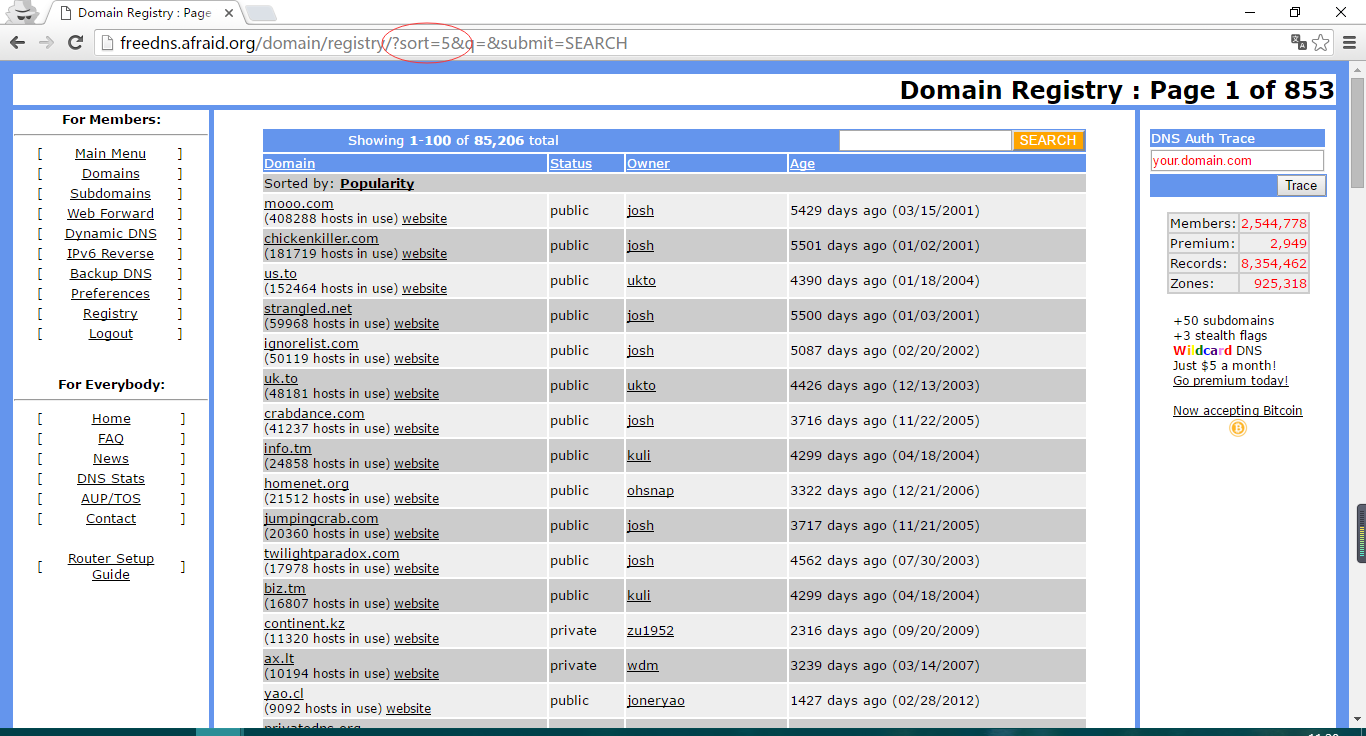Open Subdomains in members sidebar
Image resolution: width=1366 pixels, height=736 pixels.
pos(111,194)
